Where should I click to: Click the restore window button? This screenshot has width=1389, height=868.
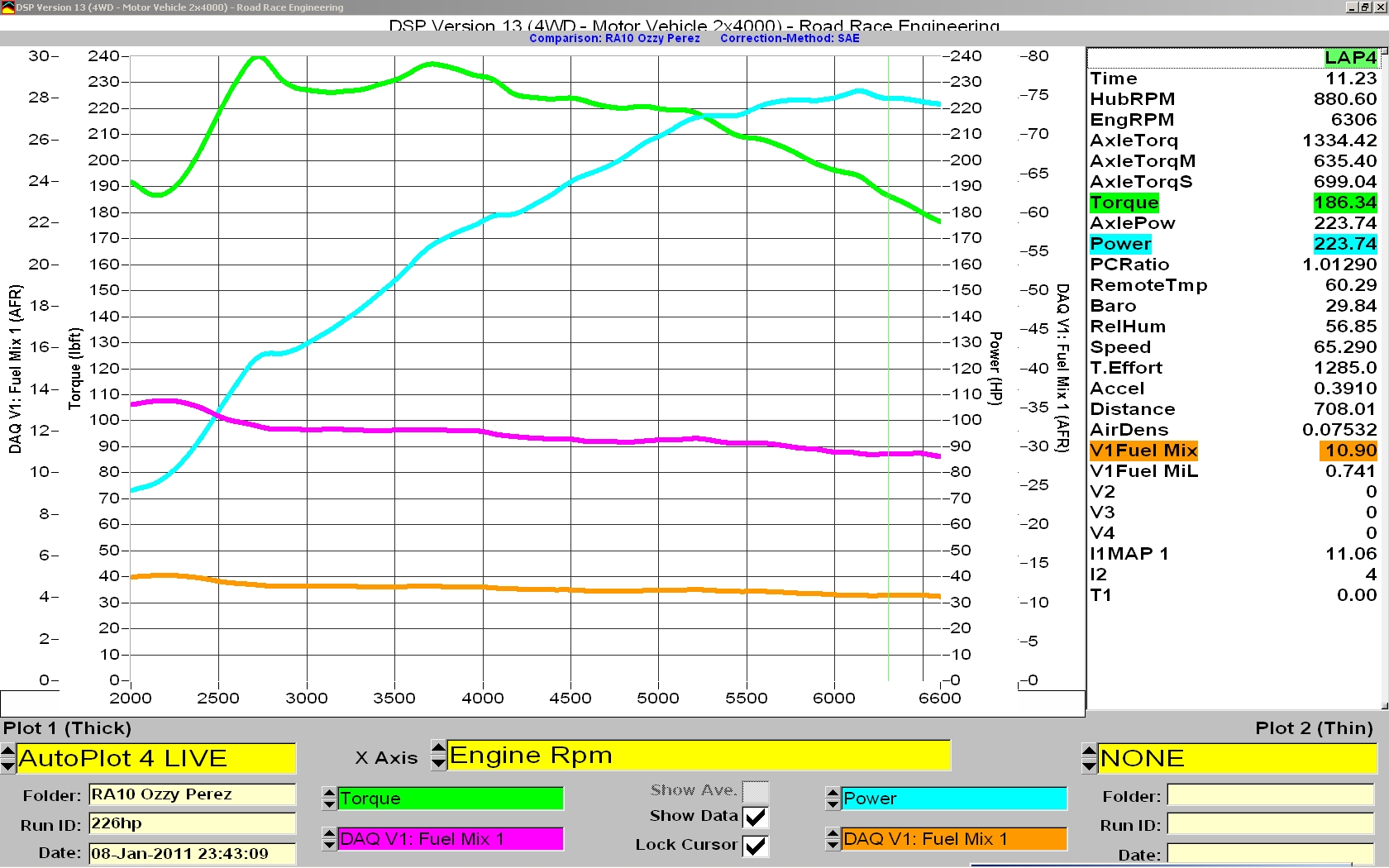tap(1366, 7)
